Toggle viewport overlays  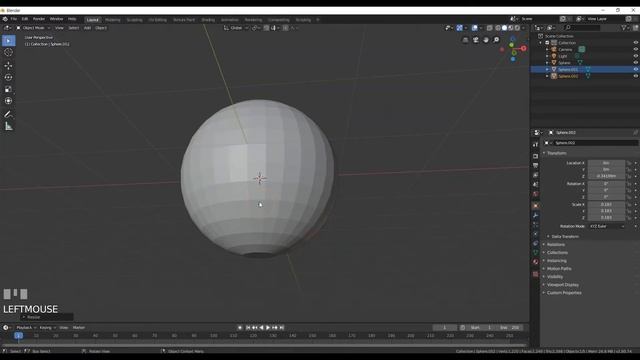474,28
